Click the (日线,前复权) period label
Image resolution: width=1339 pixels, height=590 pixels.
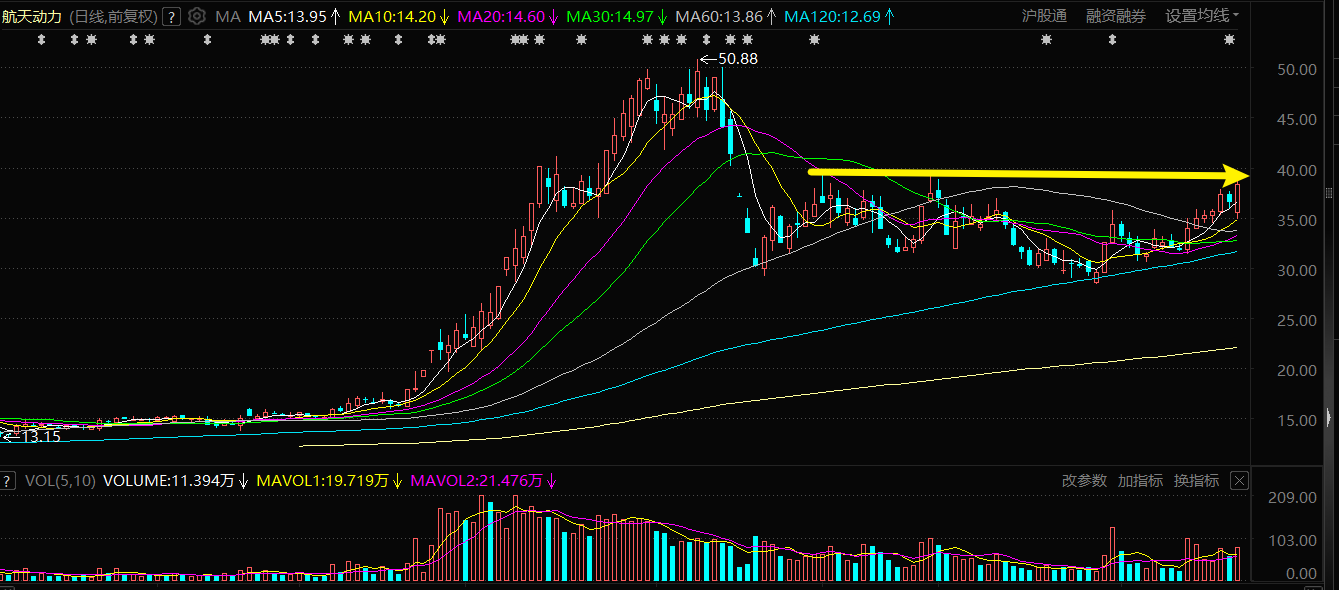(x=112, y=16)
